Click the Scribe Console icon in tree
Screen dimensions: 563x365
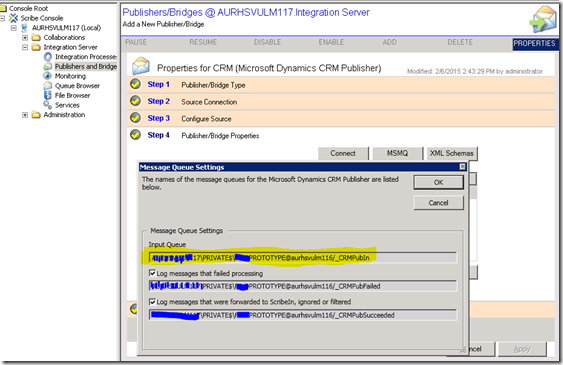tap(14, 18)
